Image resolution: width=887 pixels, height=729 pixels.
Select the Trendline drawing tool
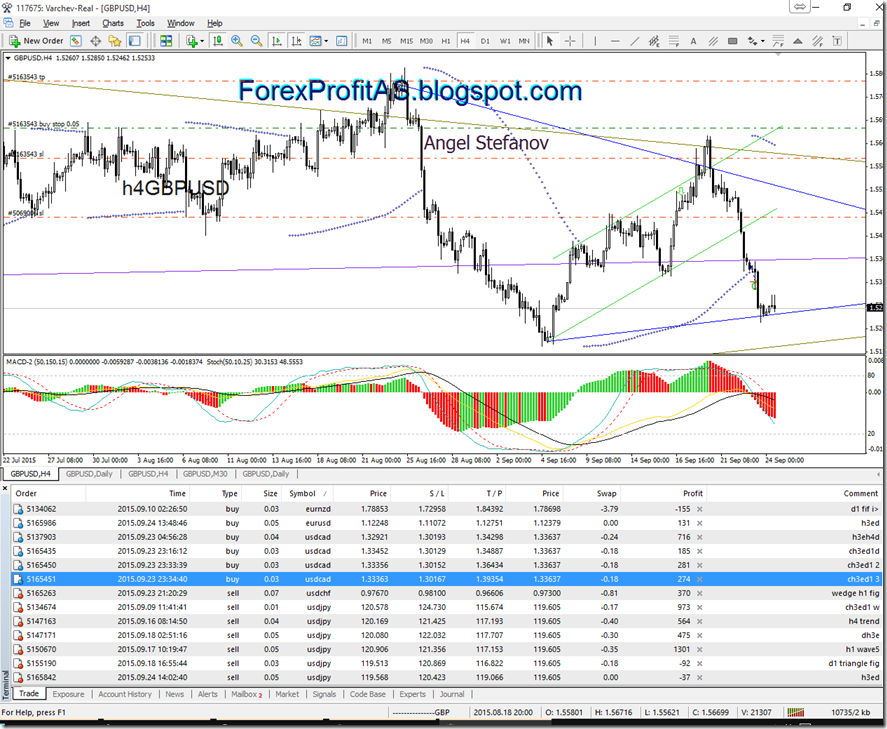click(635, 41)
